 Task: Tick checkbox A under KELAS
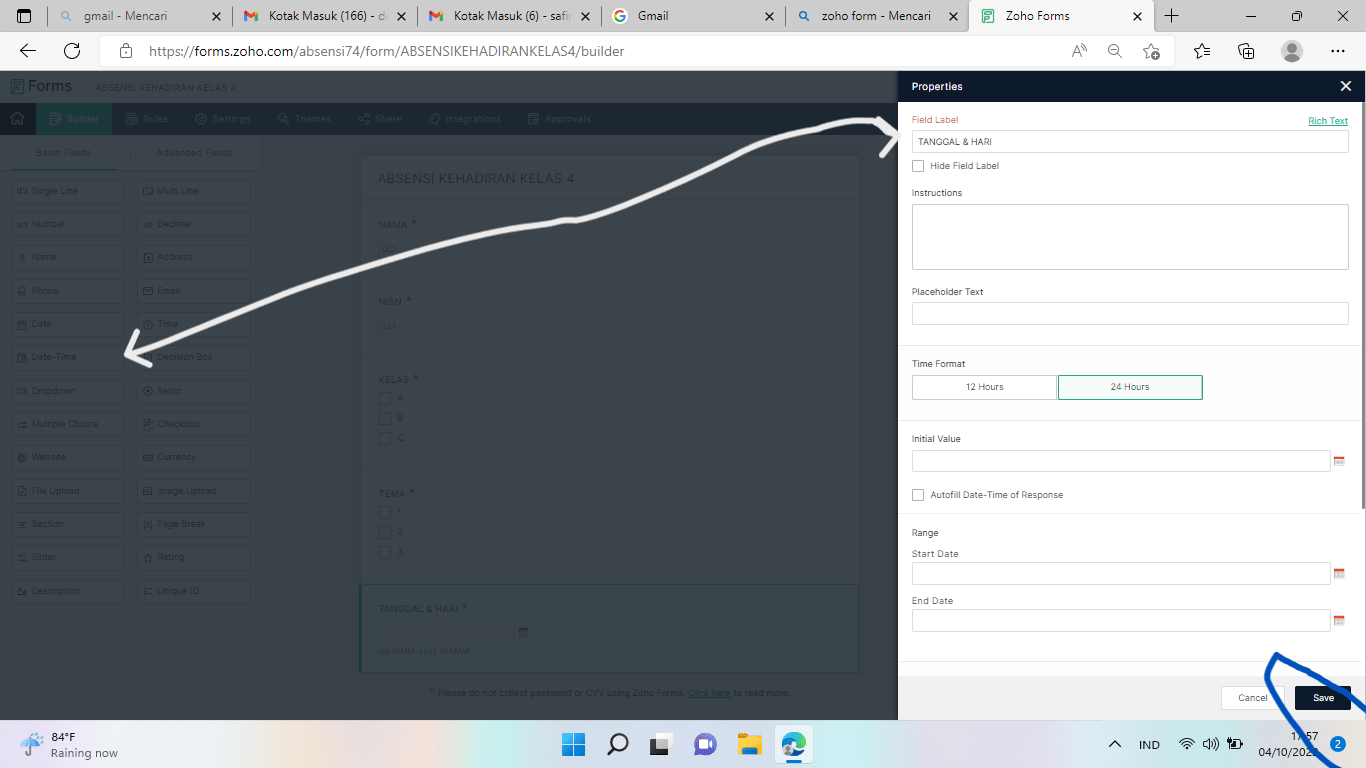(x=385, y=398)
